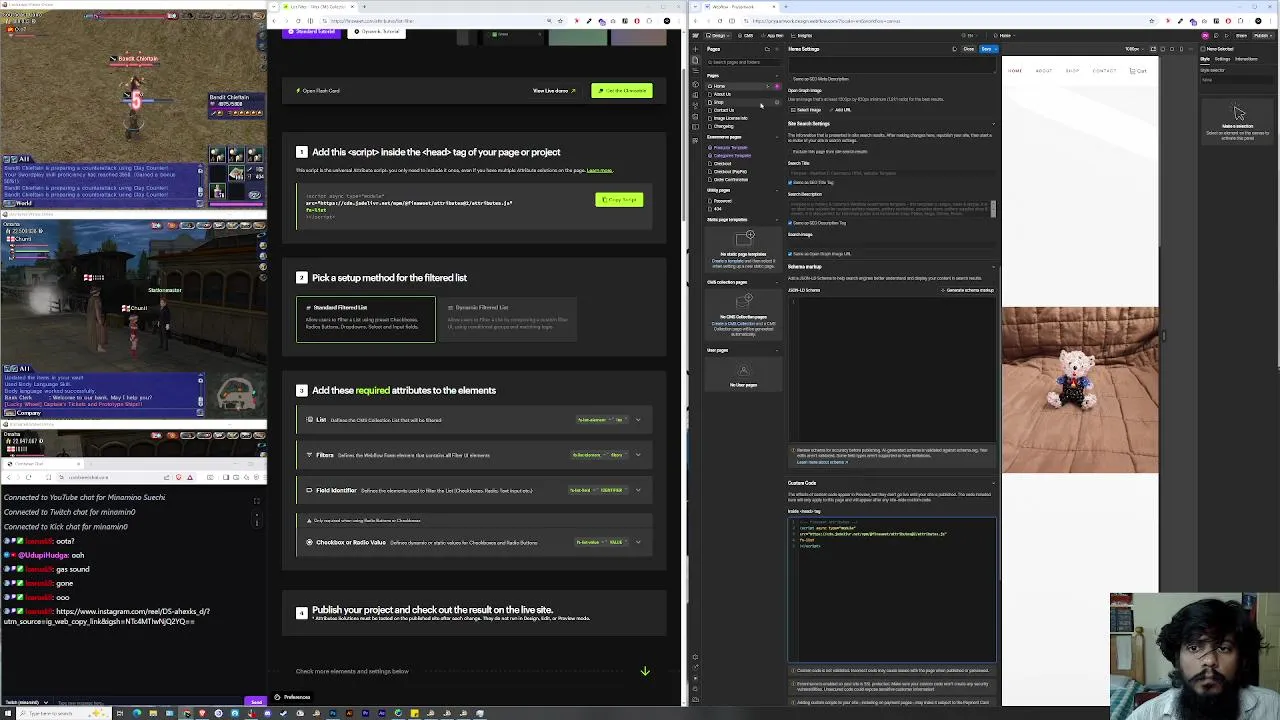Toggle Same as SEO Meta Description checkbox
The image size is (1280, 720).
point(792,79)
